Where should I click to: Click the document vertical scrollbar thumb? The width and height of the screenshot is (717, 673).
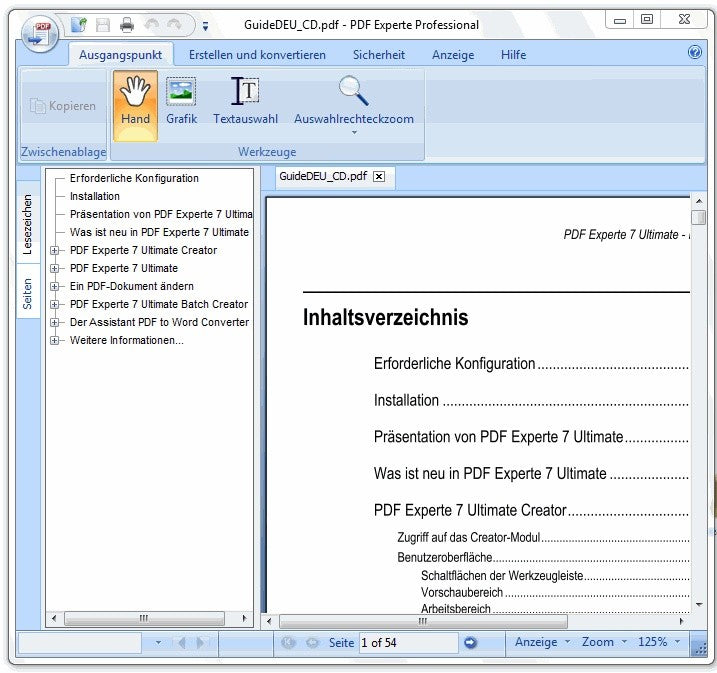[699, 218]
